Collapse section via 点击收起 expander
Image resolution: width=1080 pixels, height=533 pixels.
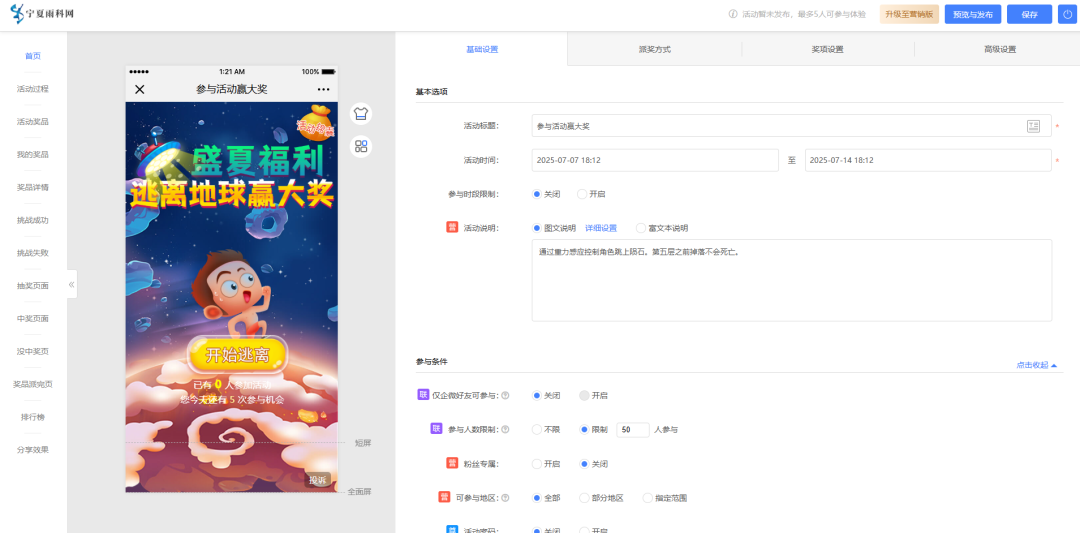tap(1037, 365)
